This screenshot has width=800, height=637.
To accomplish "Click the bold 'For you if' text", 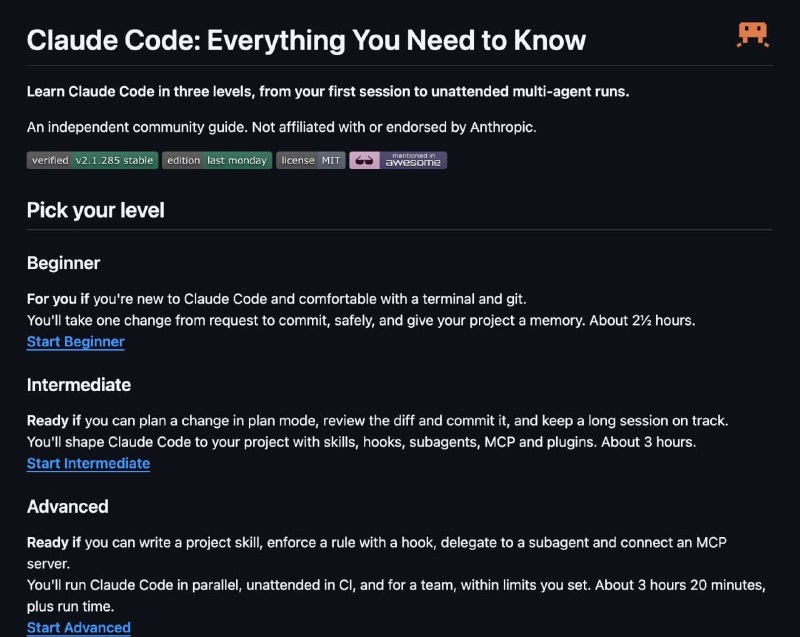I will pos(58,299).
